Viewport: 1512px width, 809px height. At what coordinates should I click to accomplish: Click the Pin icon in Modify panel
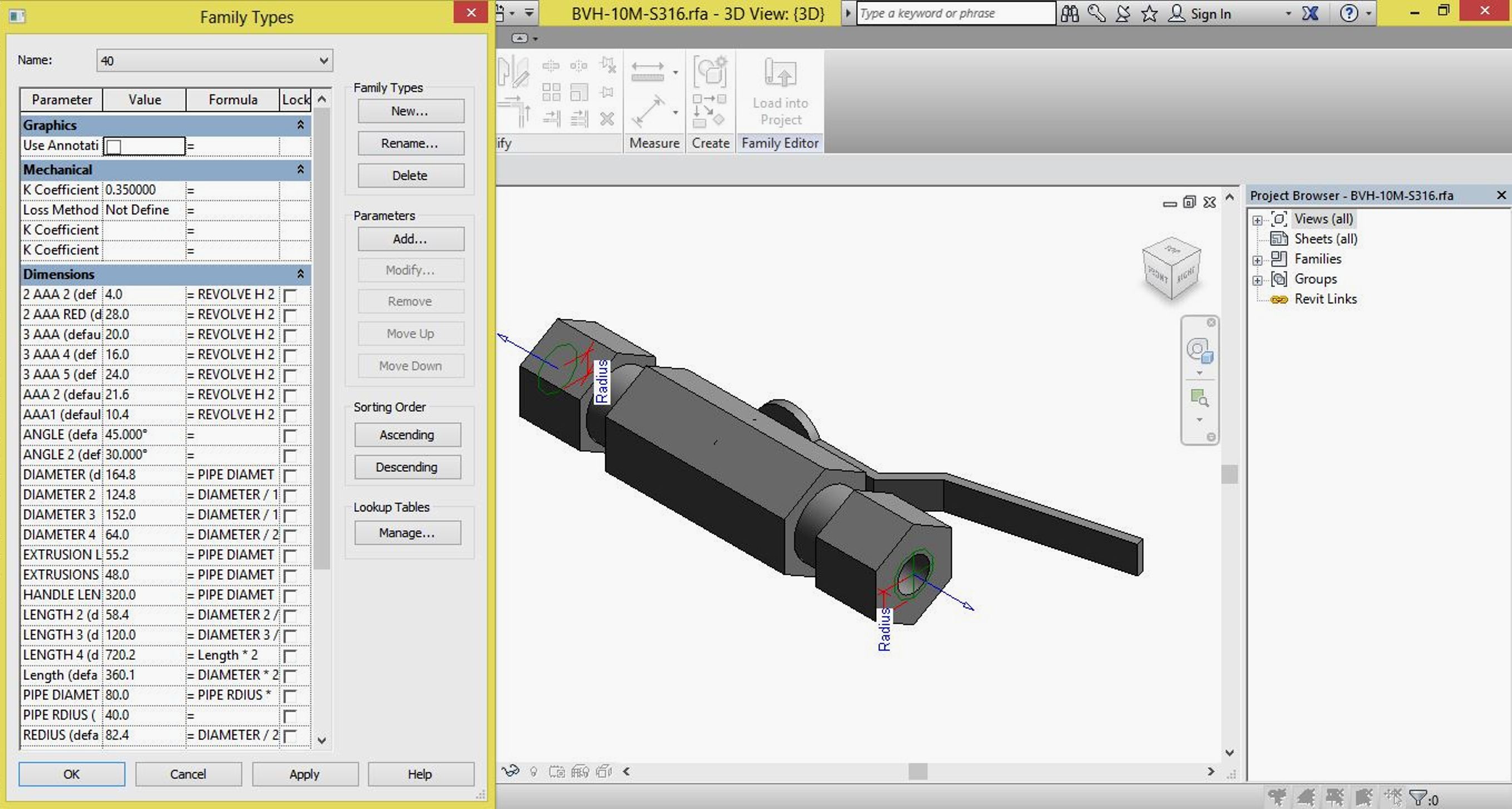[x=607, y=92]
